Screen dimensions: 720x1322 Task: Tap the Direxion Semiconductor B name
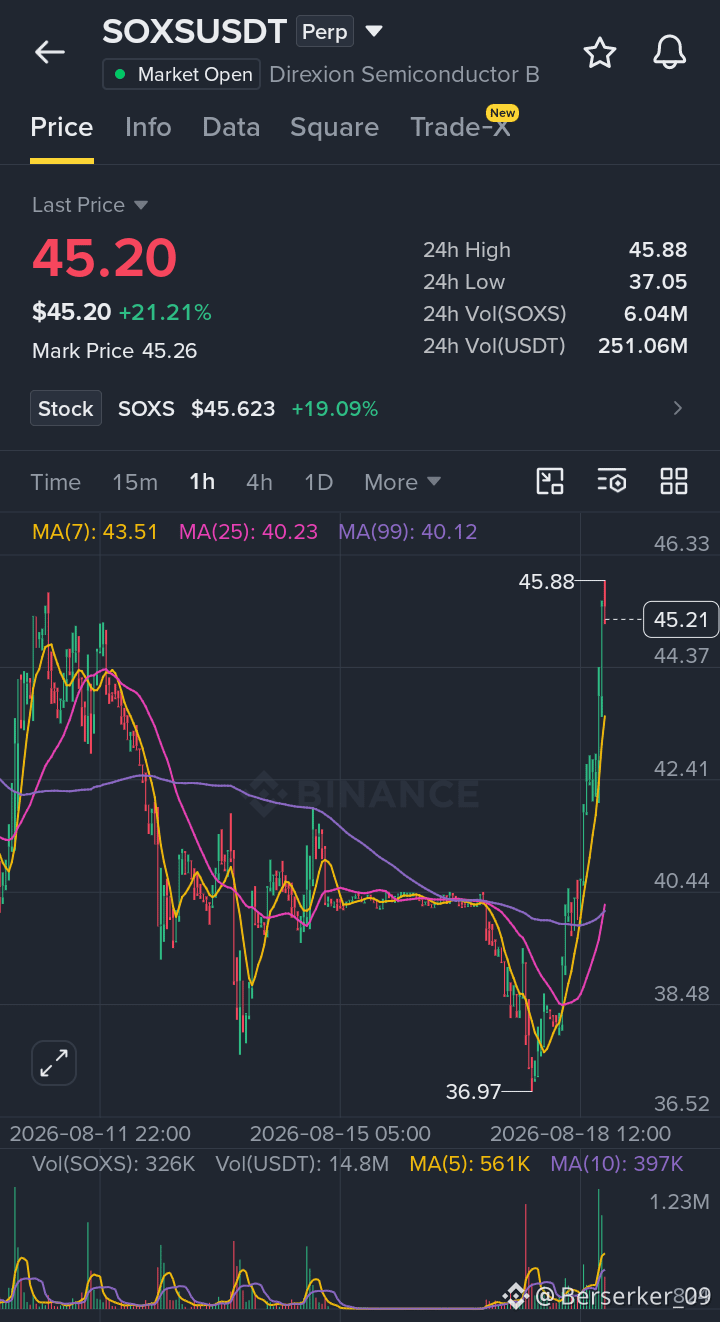click(x=405, y=75)
